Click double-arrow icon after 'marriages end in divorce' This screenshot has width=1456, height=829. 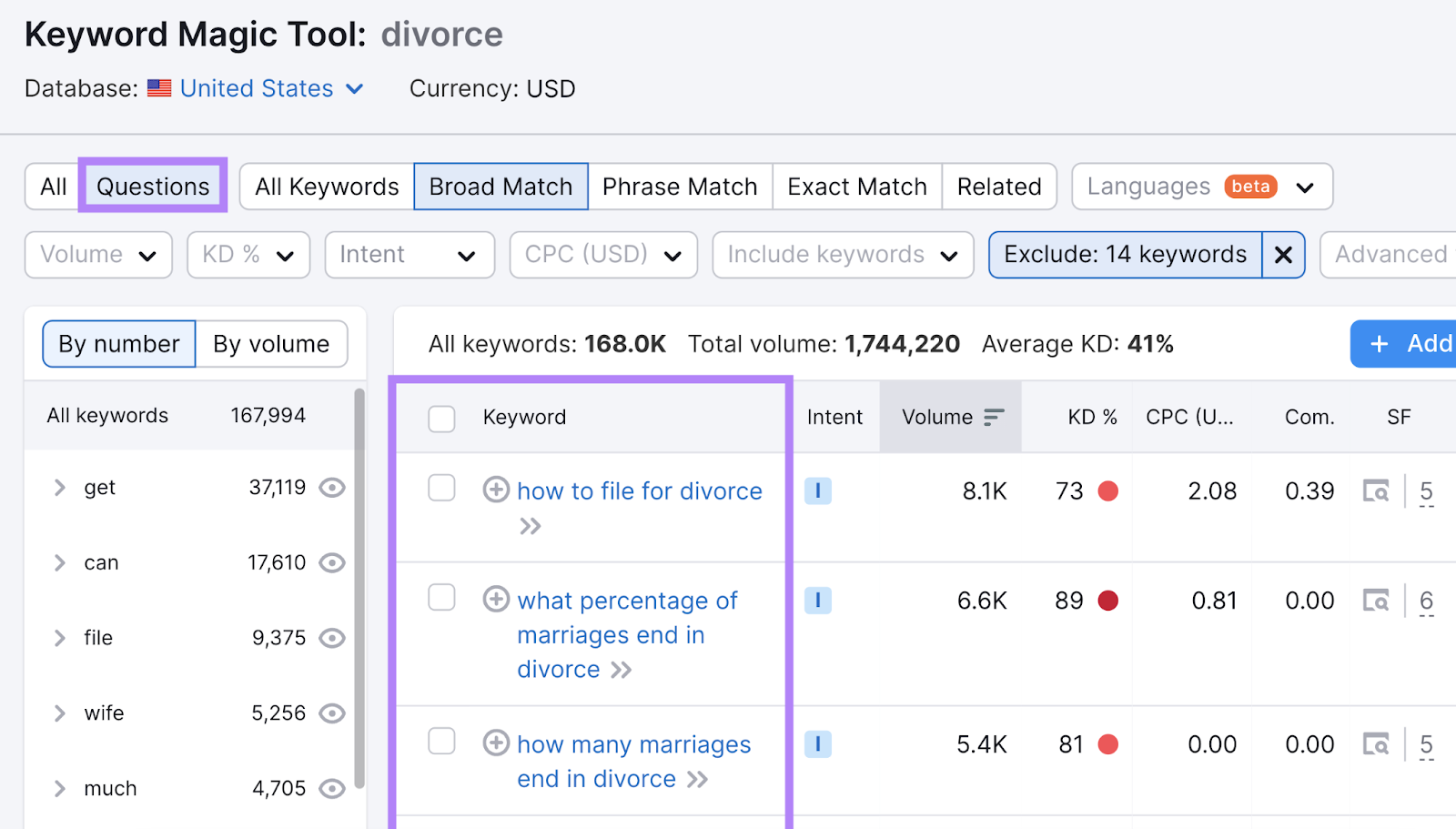(x=622, y=671)
